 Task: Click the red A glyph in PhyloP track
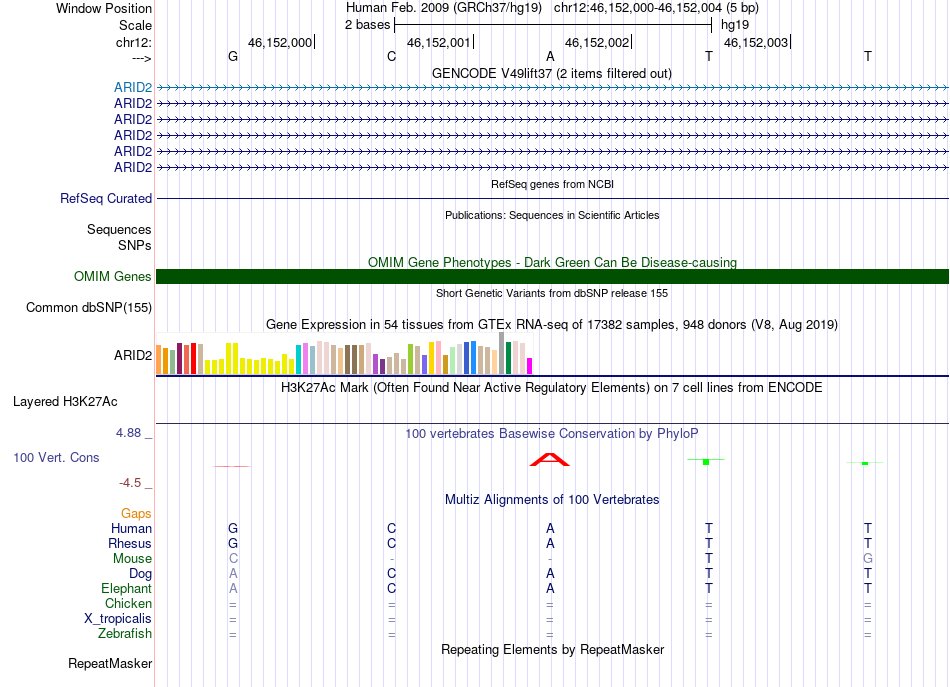[550, 459]
